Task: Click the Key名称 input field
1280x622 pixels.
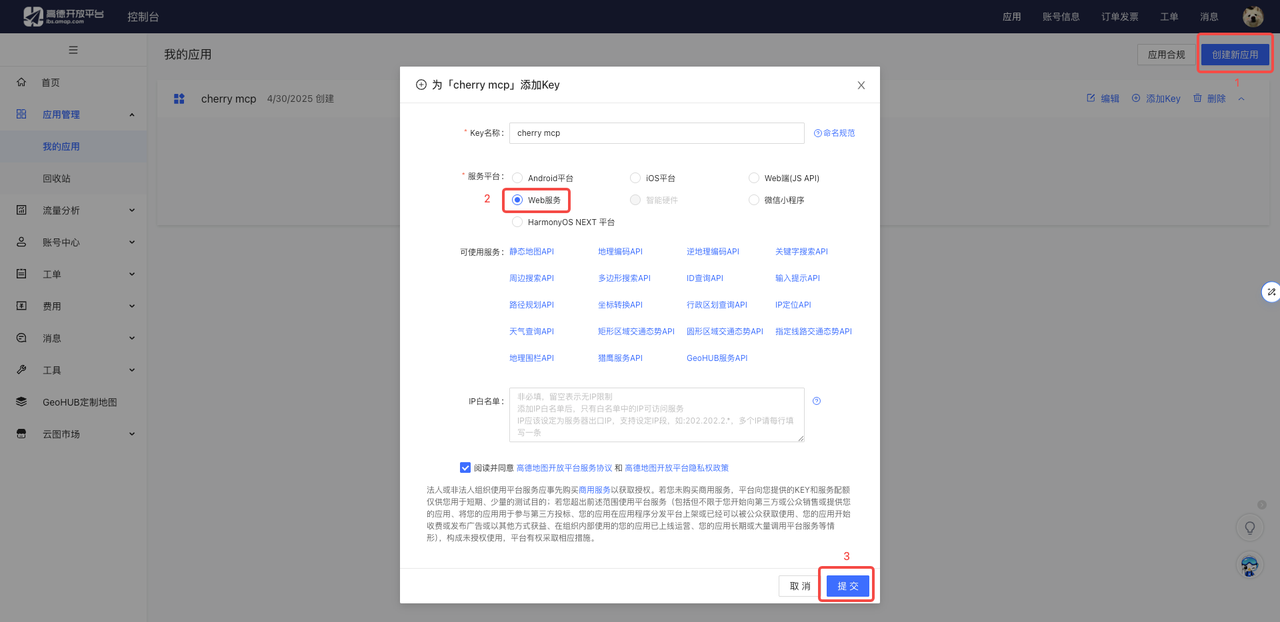Action: click(656, 133)
